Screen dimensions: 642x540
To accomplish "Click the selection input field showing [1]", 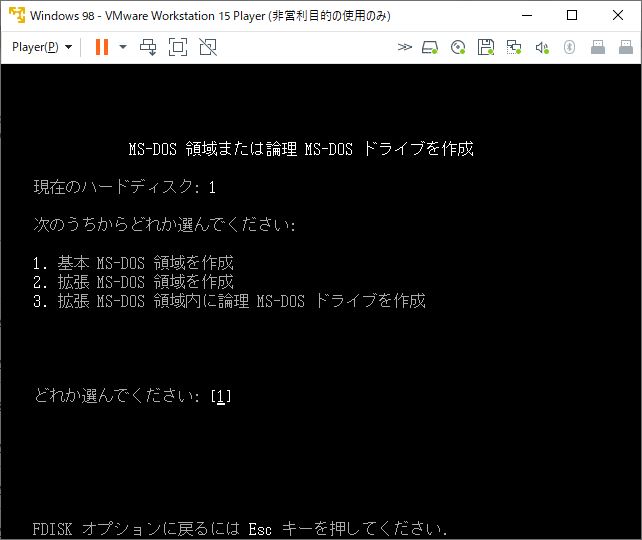I will 221,396.
